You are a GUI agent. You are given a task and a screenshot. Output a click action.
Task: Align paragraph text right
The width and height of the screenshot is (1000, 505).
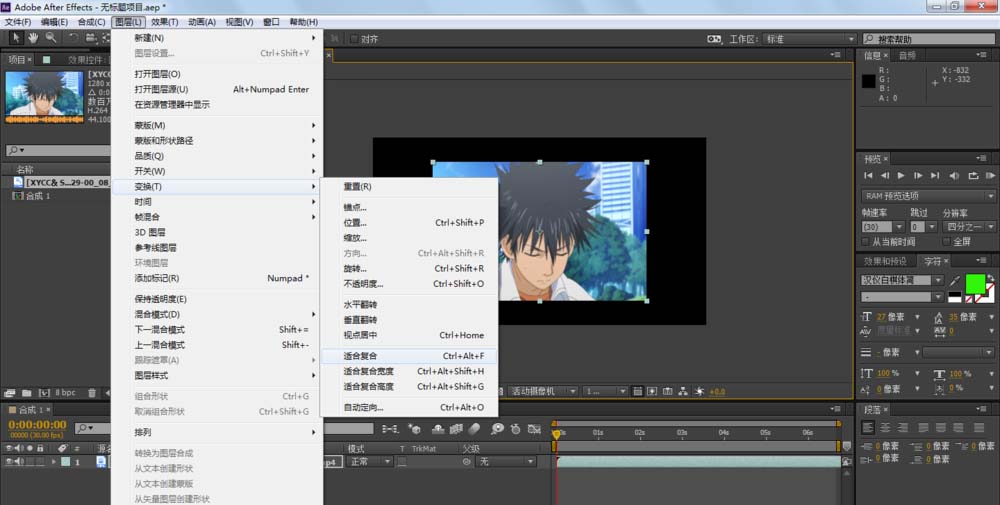[x=902, y=428]
